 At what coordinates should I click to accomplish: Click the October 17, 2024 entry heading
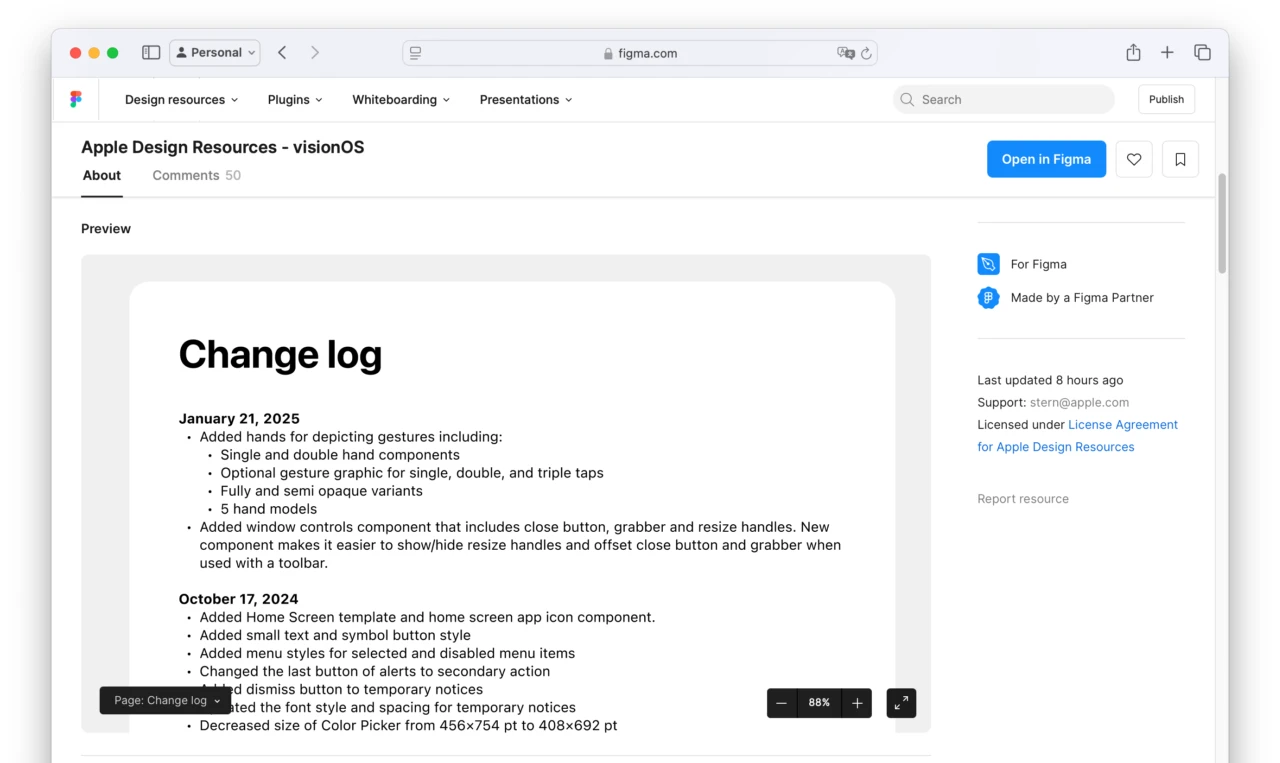238,599
